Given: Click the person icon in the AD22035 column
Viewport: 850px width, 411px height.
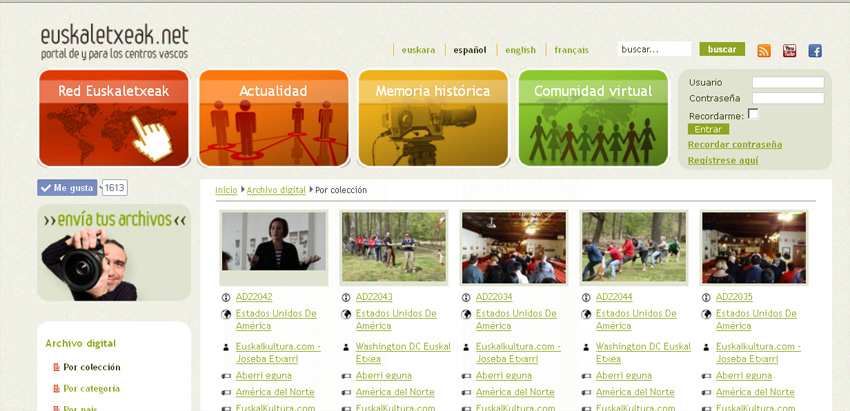Looking at the screenshot, I should (706, 347).
